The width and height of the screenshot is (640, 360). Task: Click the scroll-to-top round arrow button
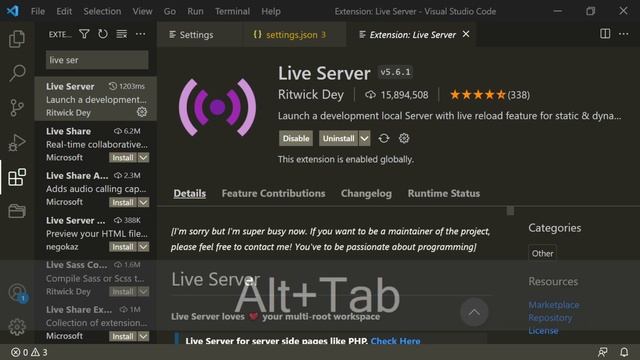point(474,313)
